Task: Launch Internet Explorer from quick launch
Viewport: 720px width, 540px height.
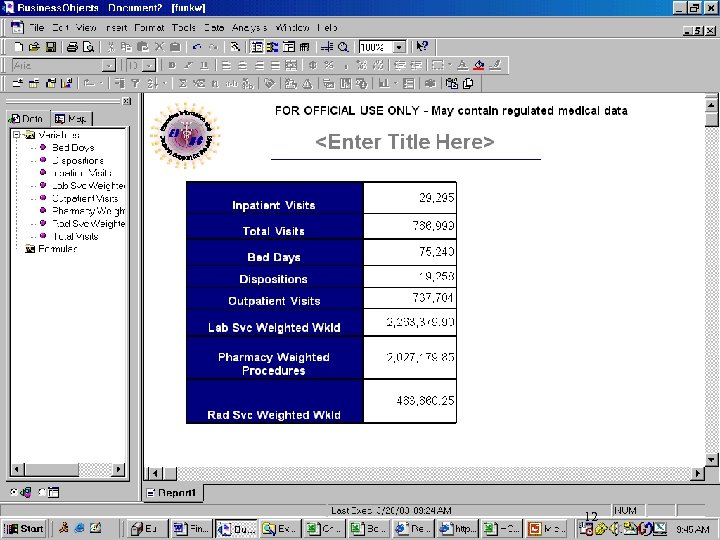Action: tap(79, 529)
